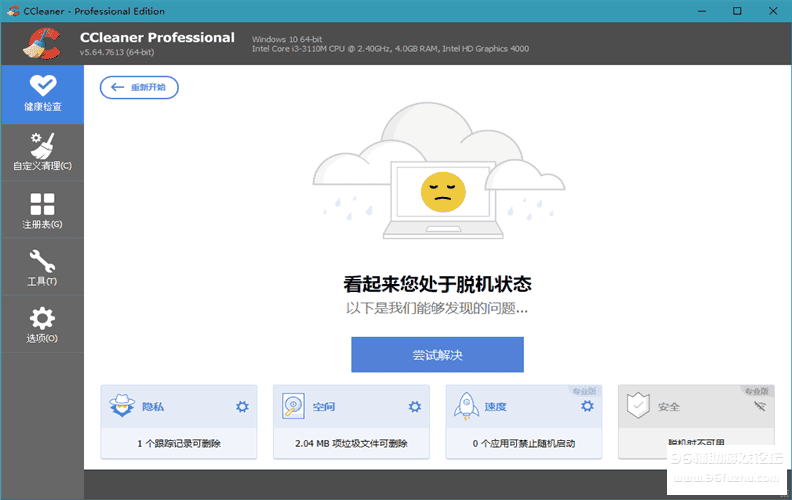The height and width of the screenshot is (500, 792).
Task: Open the 选项(O) options section
Action: pyautogui.click(x=42, y=324)
